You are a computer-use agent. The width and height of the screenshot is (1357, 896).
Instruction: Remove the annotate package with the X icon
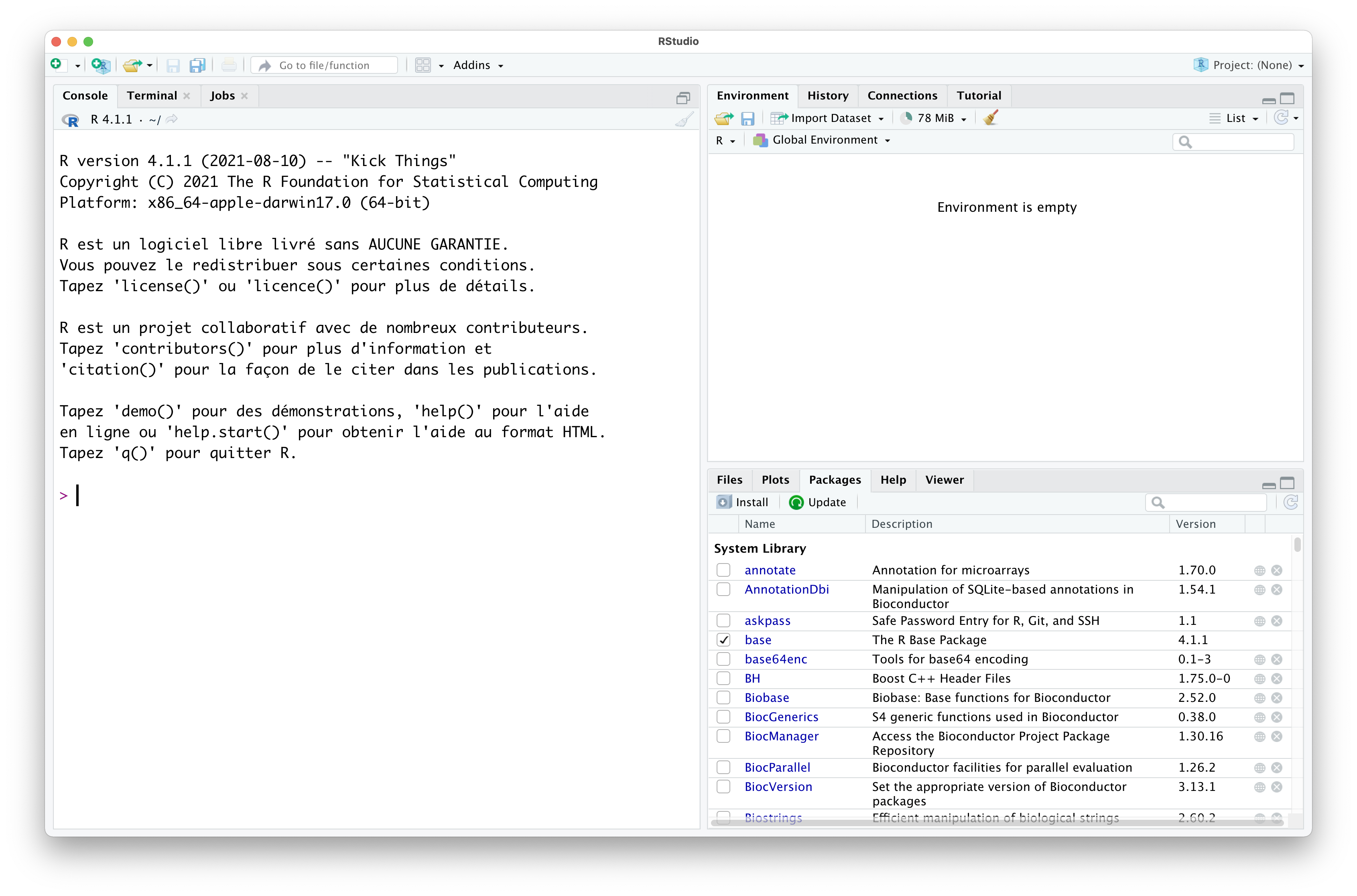click(x=1276, y=570)
